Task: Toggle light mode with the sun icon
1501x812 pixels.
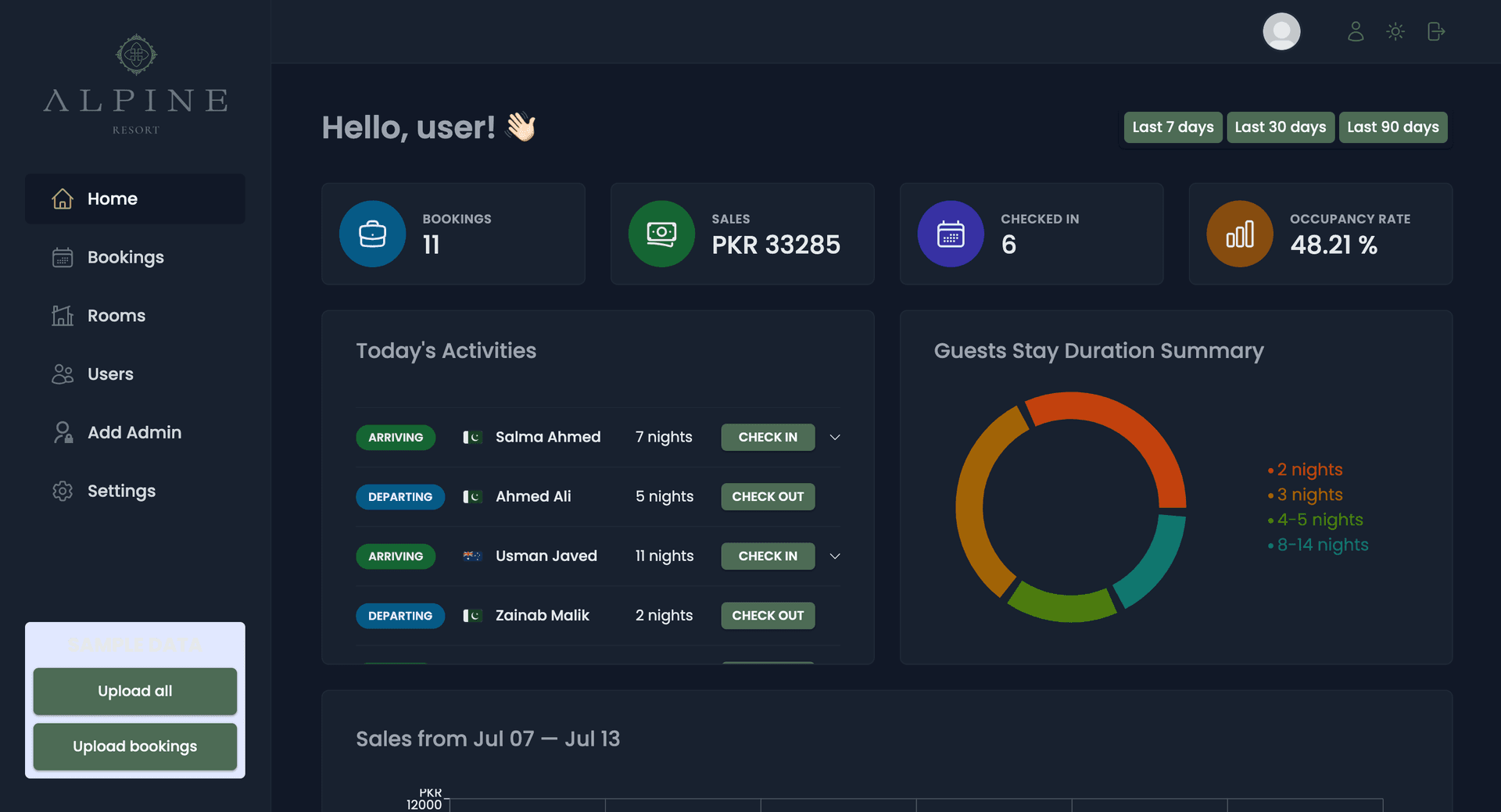Action: coord(1395,31)
